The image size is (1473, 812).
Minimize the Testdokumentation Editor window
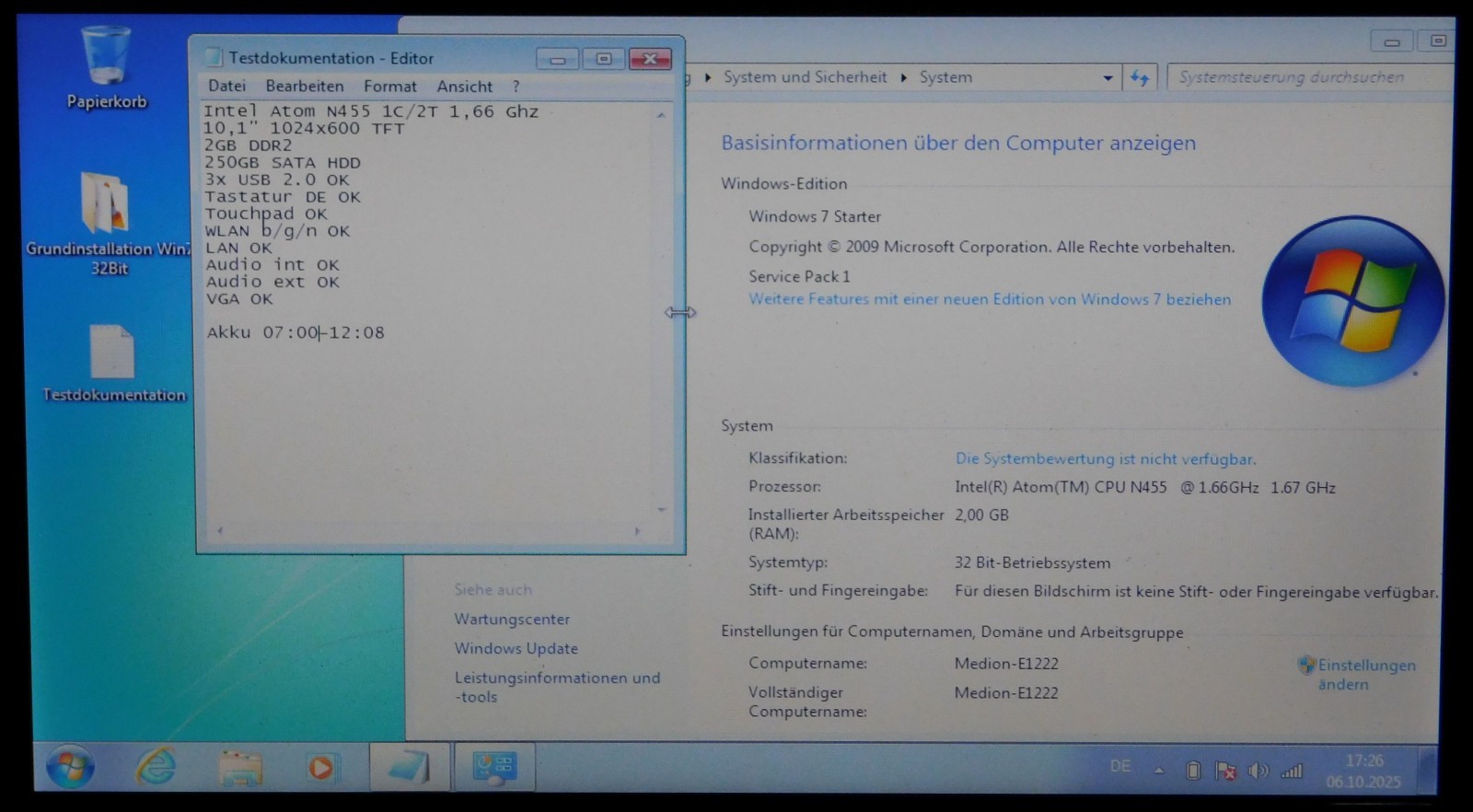coord(558,59)
